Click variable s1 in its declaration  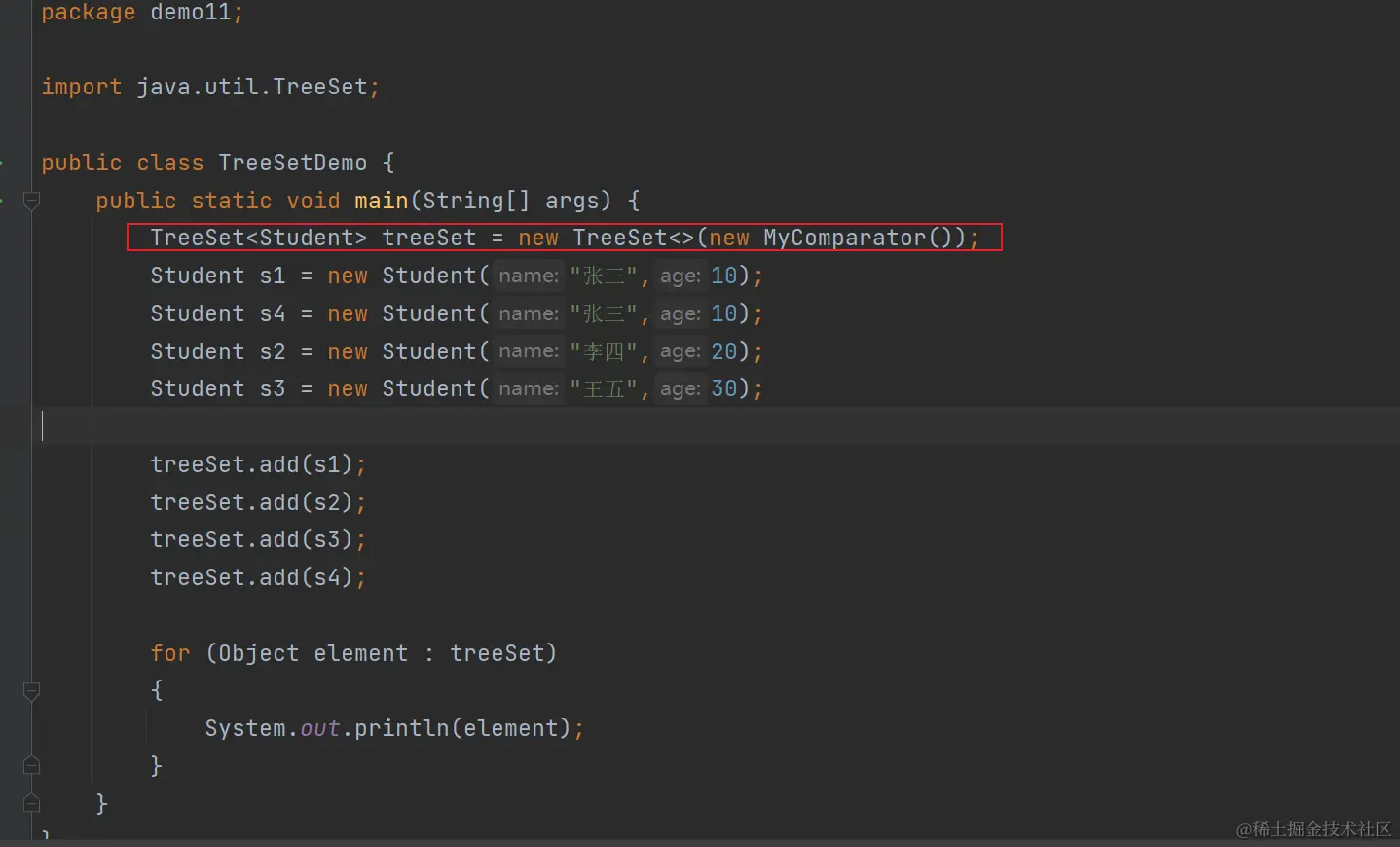coord(273,276)
